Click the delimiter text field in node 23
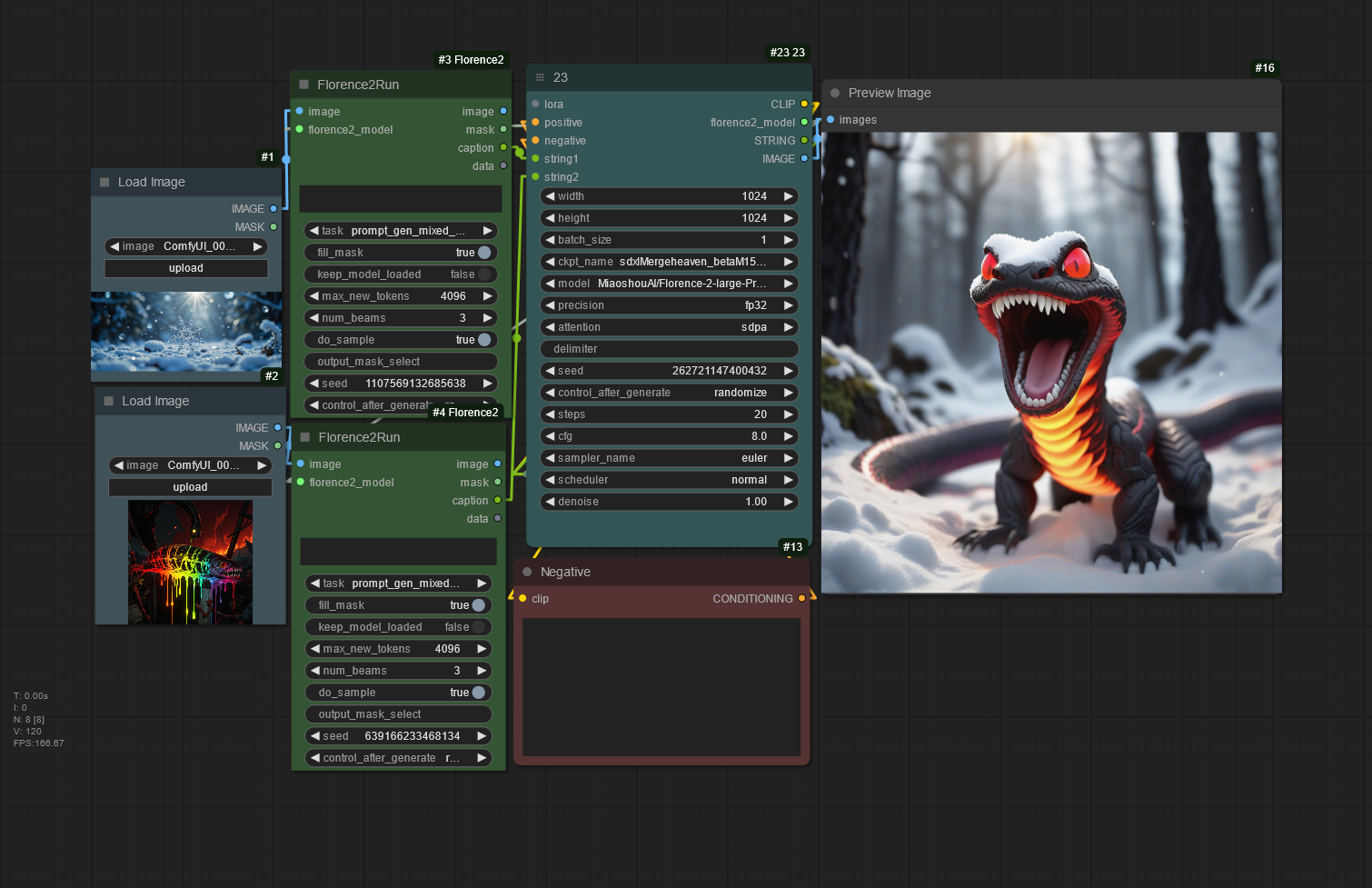Viewport: 1372px width, 888px height. point(669,349)
